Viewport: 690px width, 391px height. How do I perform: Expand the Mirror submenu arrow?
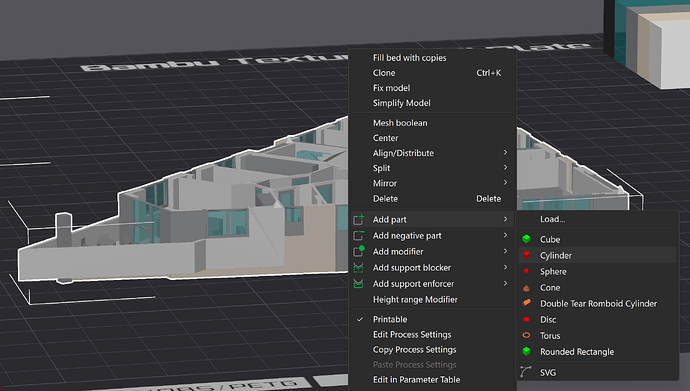505,183
